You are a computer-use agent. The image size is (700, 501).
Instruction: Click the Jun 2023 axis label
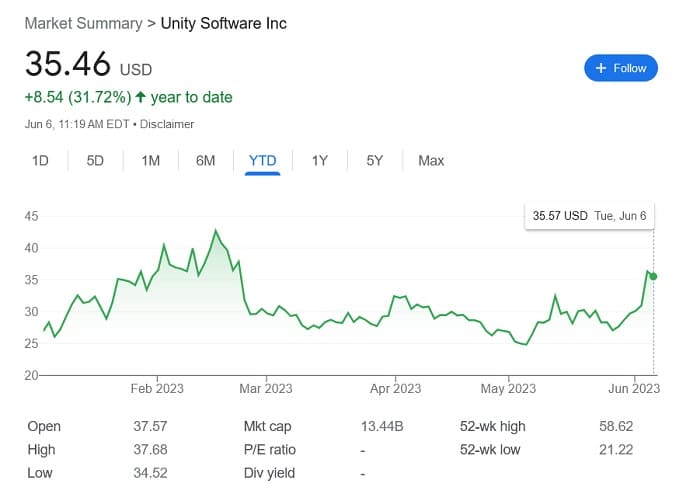click(634, 388)
